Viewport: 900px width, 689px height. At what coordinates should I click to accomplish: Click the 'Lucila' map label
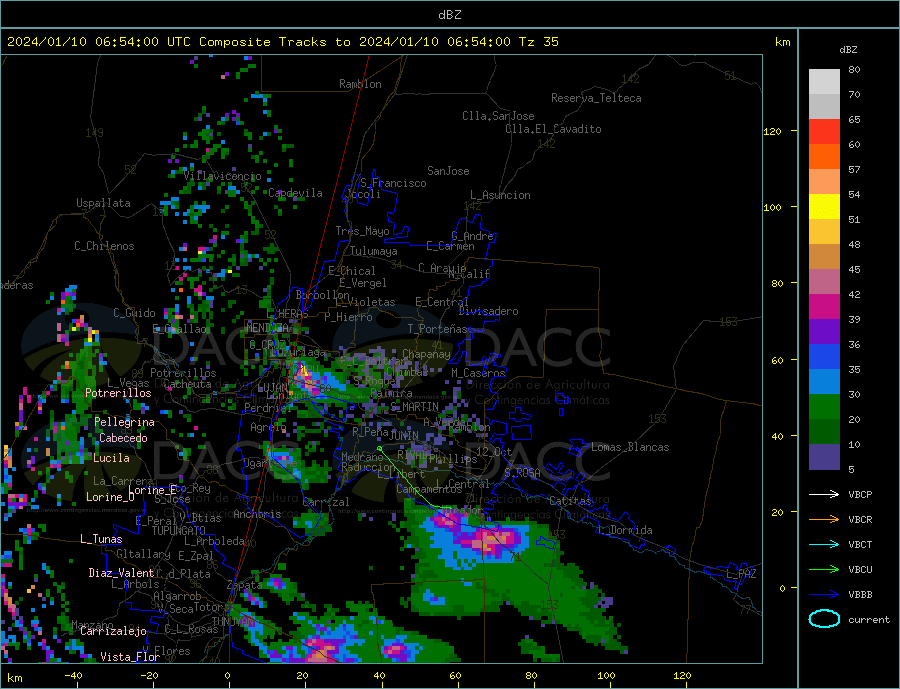(111, 458)
